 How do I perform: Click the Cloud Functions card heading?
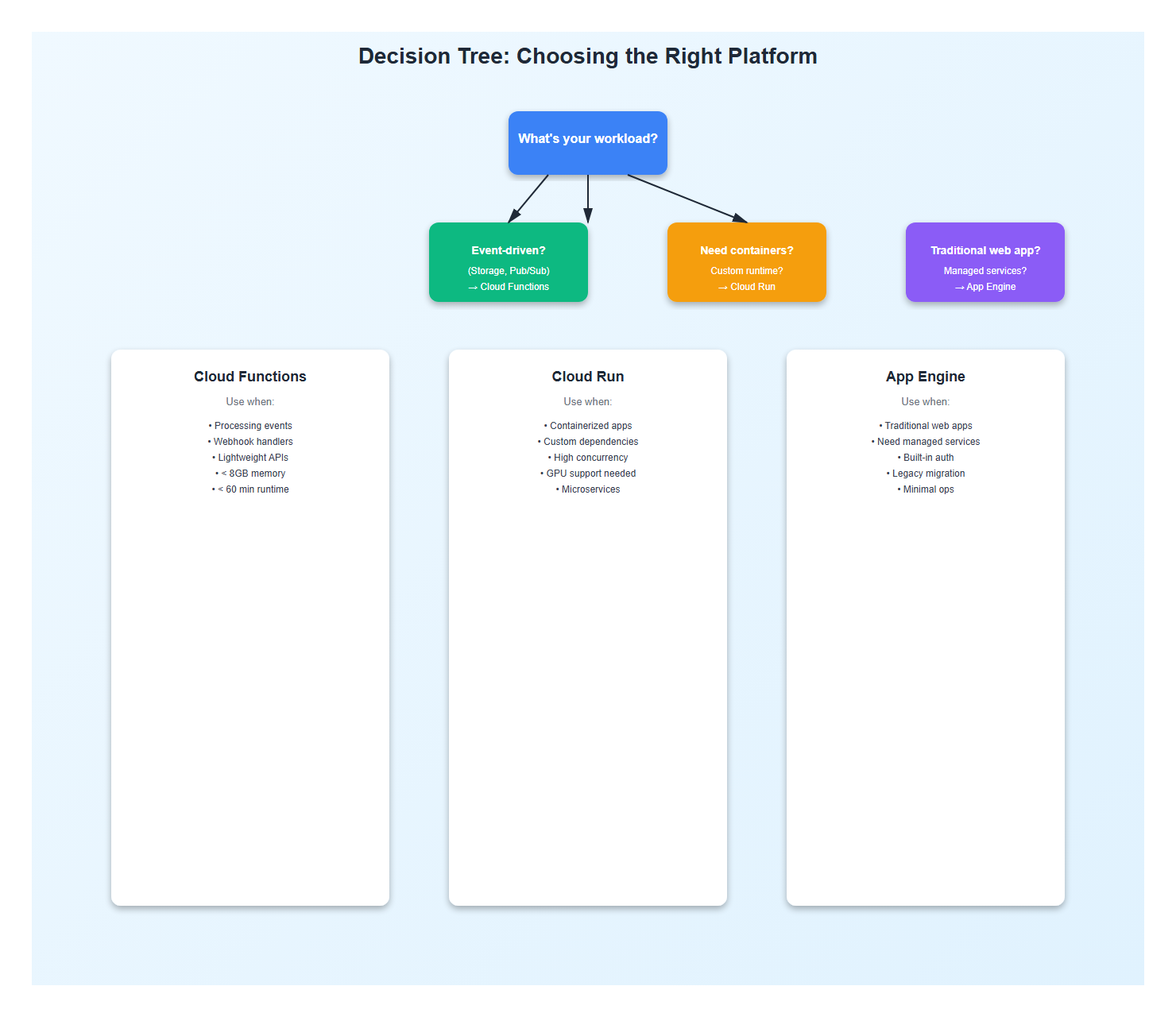250,377
